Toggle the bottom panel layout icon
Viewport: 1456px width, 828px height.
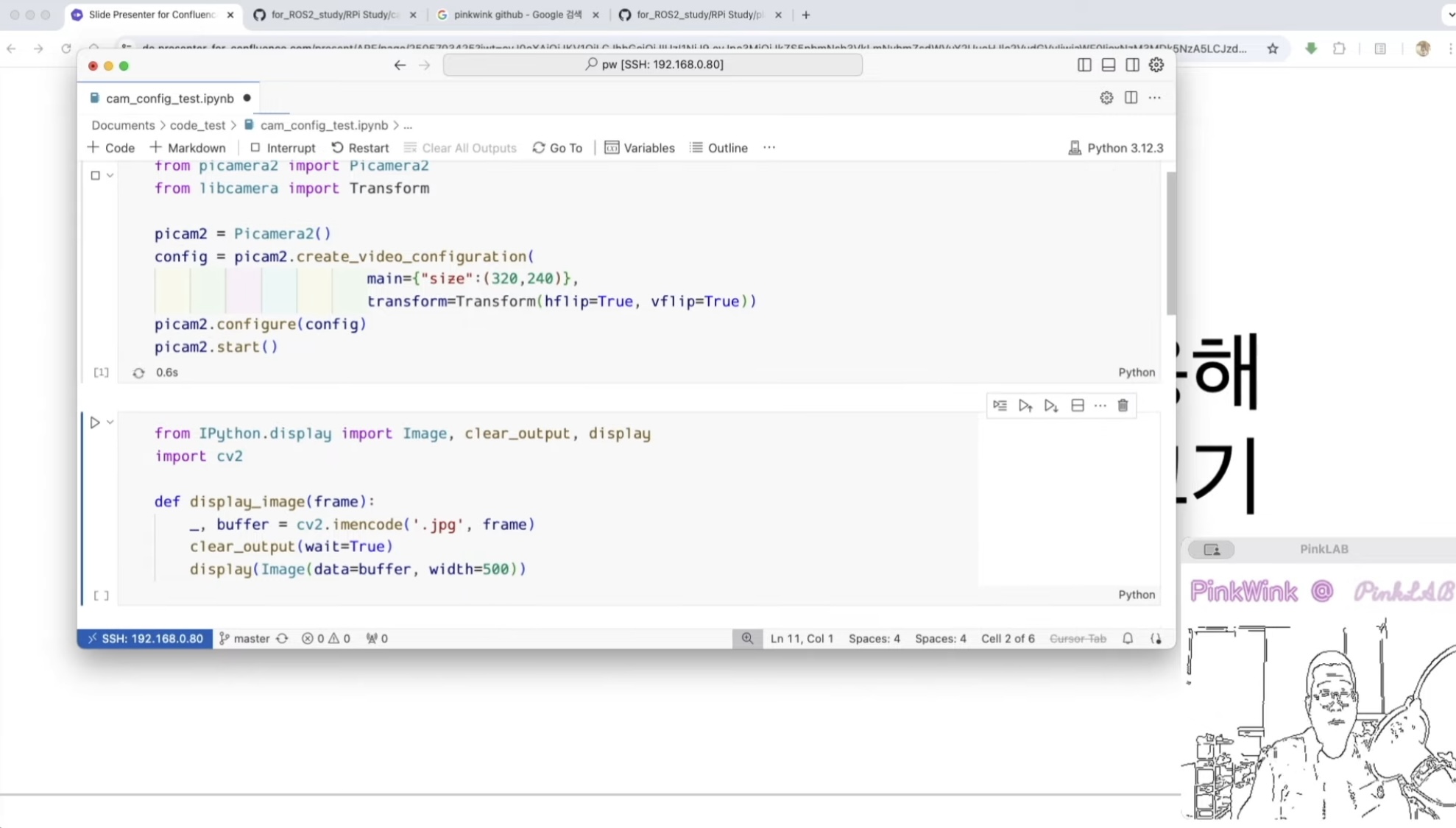point(1108,65)
